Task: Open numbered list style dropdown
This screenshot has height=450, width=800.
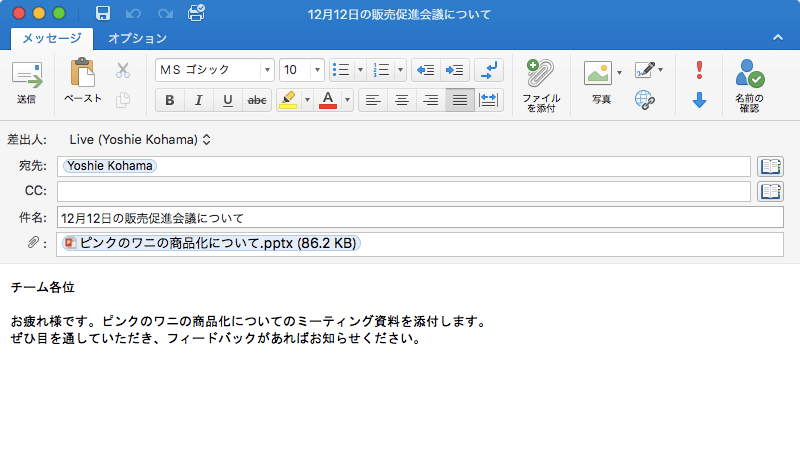Action: click(401, 70)
